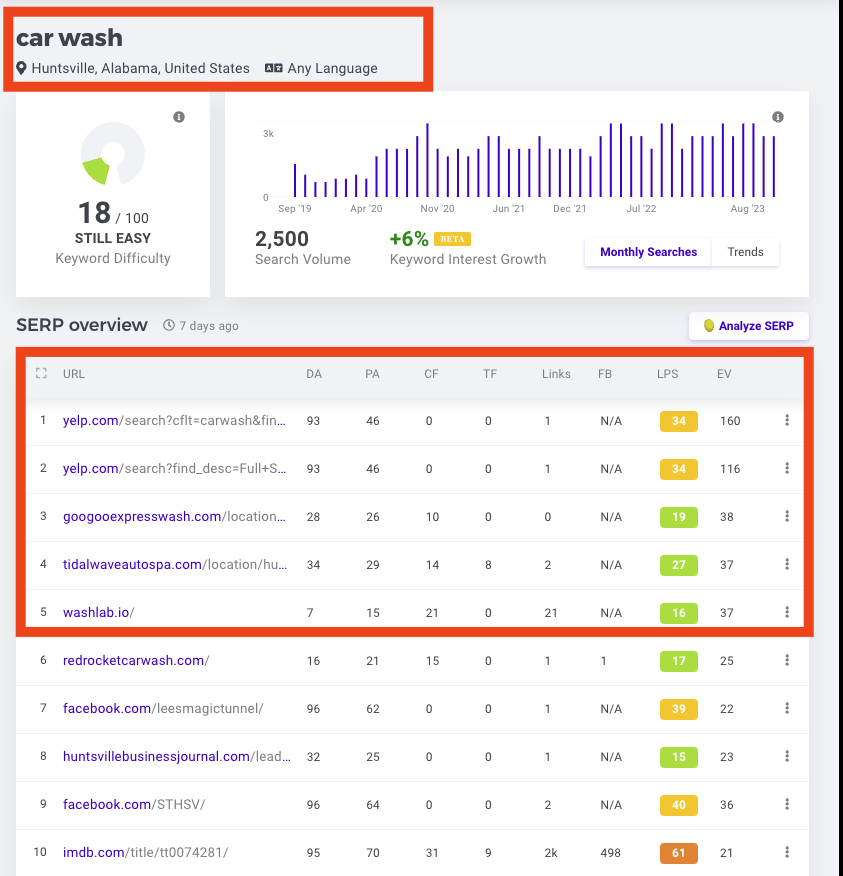This screenshot has height=876, width=843.
Task: Sort table by the FB column header
Action: click(x=604, y=374)
